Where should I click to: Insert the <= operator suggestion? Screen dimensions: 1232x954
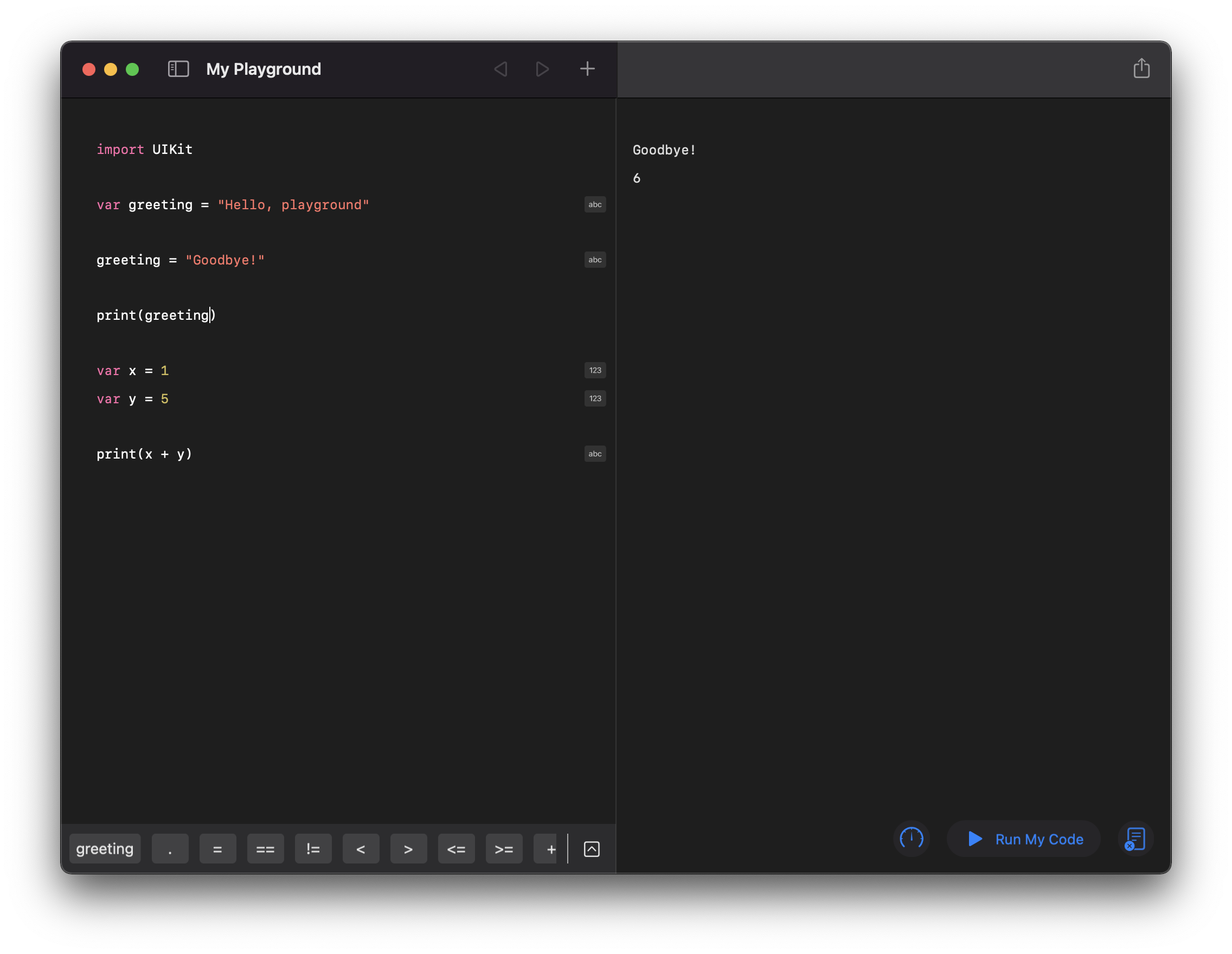click(457, 848)
